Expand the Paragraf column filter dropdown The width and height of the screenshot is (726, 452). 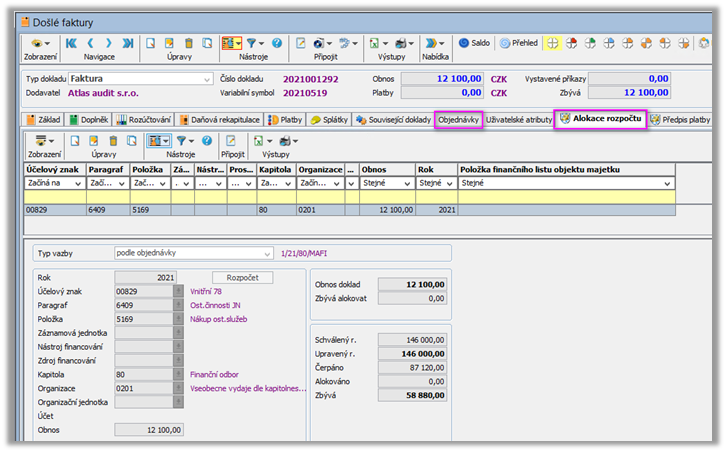click(122, 184)
